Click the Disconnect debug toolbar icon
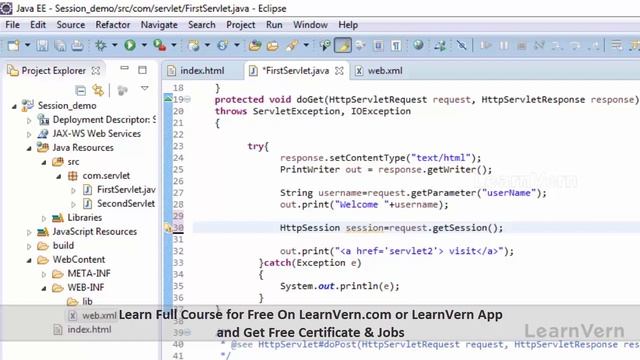This screenshot has height=360, width=640. pyautogui.click(x=539, y=45)
